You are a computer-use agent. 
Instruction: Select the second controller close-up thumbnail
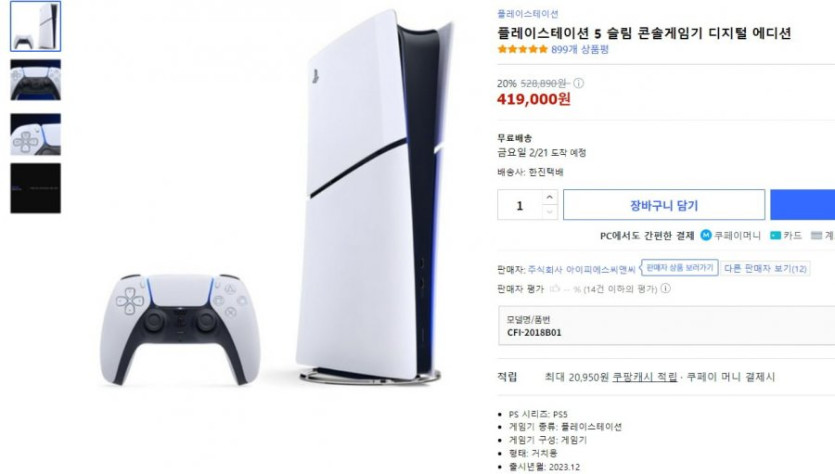[36, 80]
